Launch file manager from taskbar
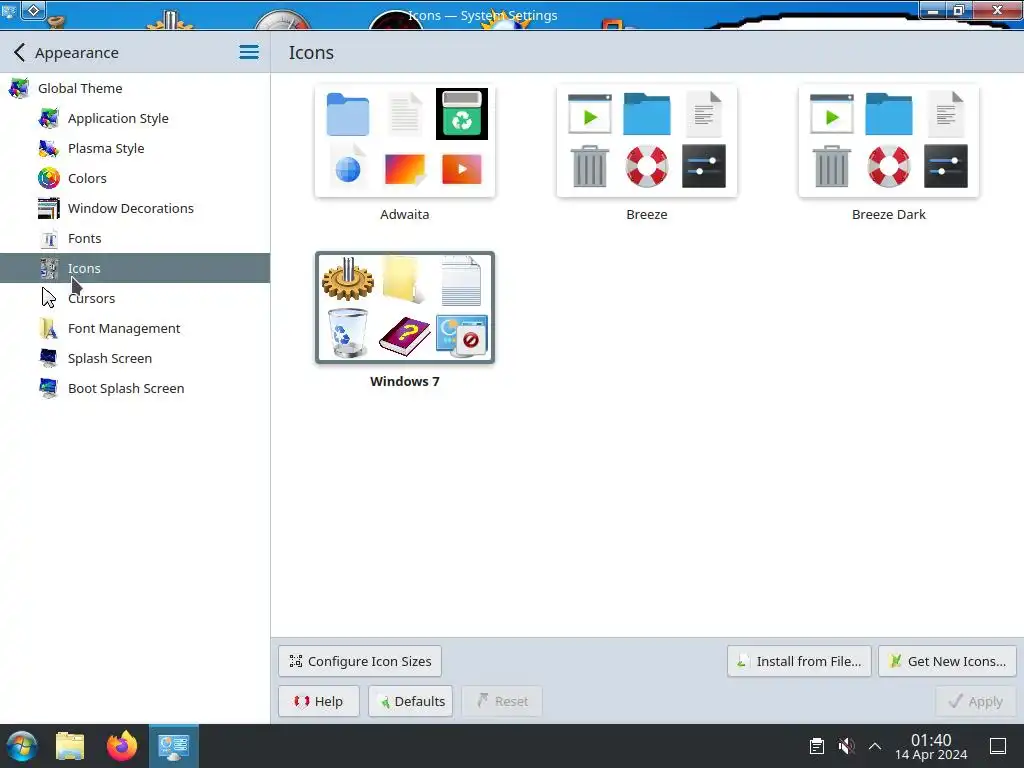The width and height of the screenshot is (1024, 768). pyautogui.click(x=71, y=746)
